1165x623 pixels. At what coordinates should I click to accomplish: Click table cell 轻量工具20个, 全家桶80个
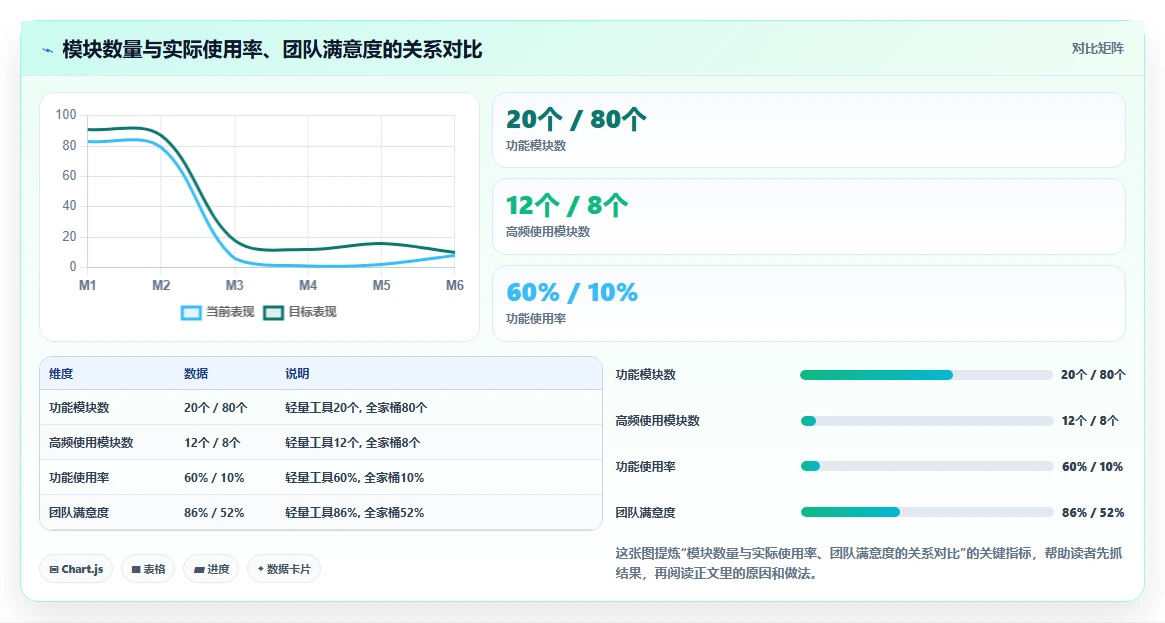point(356,408)
